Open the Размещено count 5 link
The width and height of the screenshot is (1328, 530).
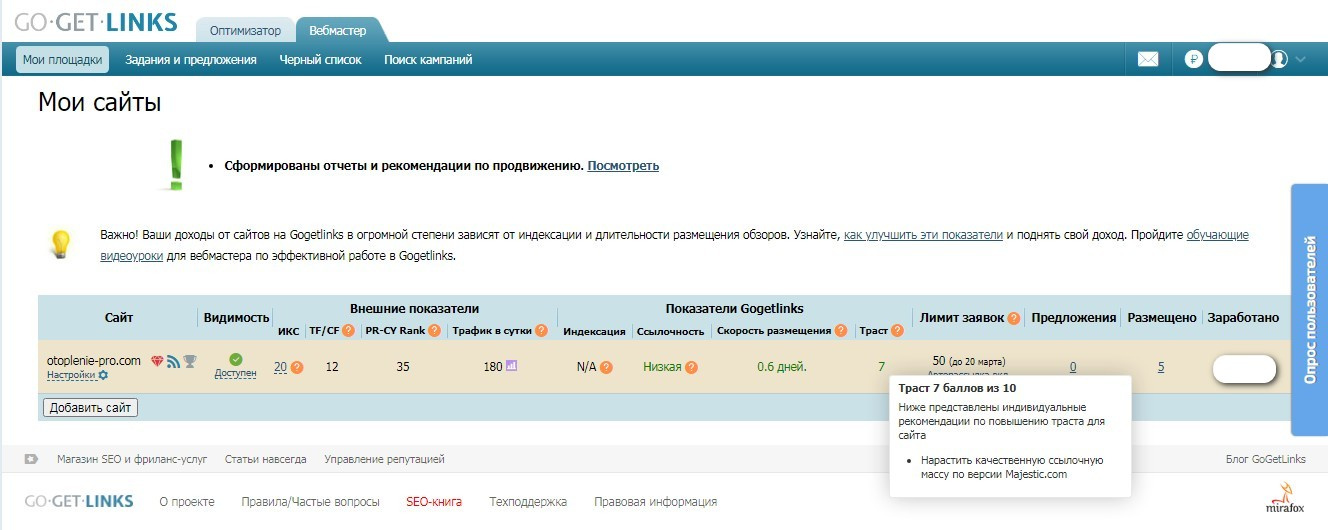(x=1161, y=367)
